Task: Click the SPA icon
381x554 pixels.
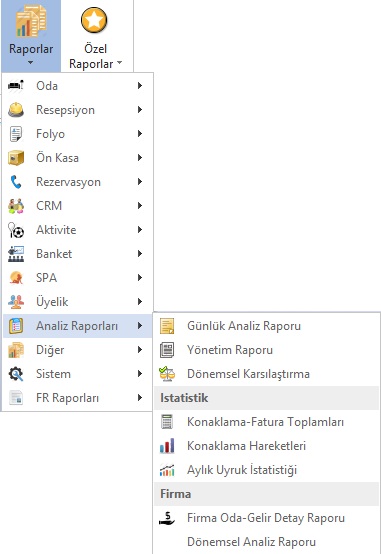Action: tap(16, 278)
